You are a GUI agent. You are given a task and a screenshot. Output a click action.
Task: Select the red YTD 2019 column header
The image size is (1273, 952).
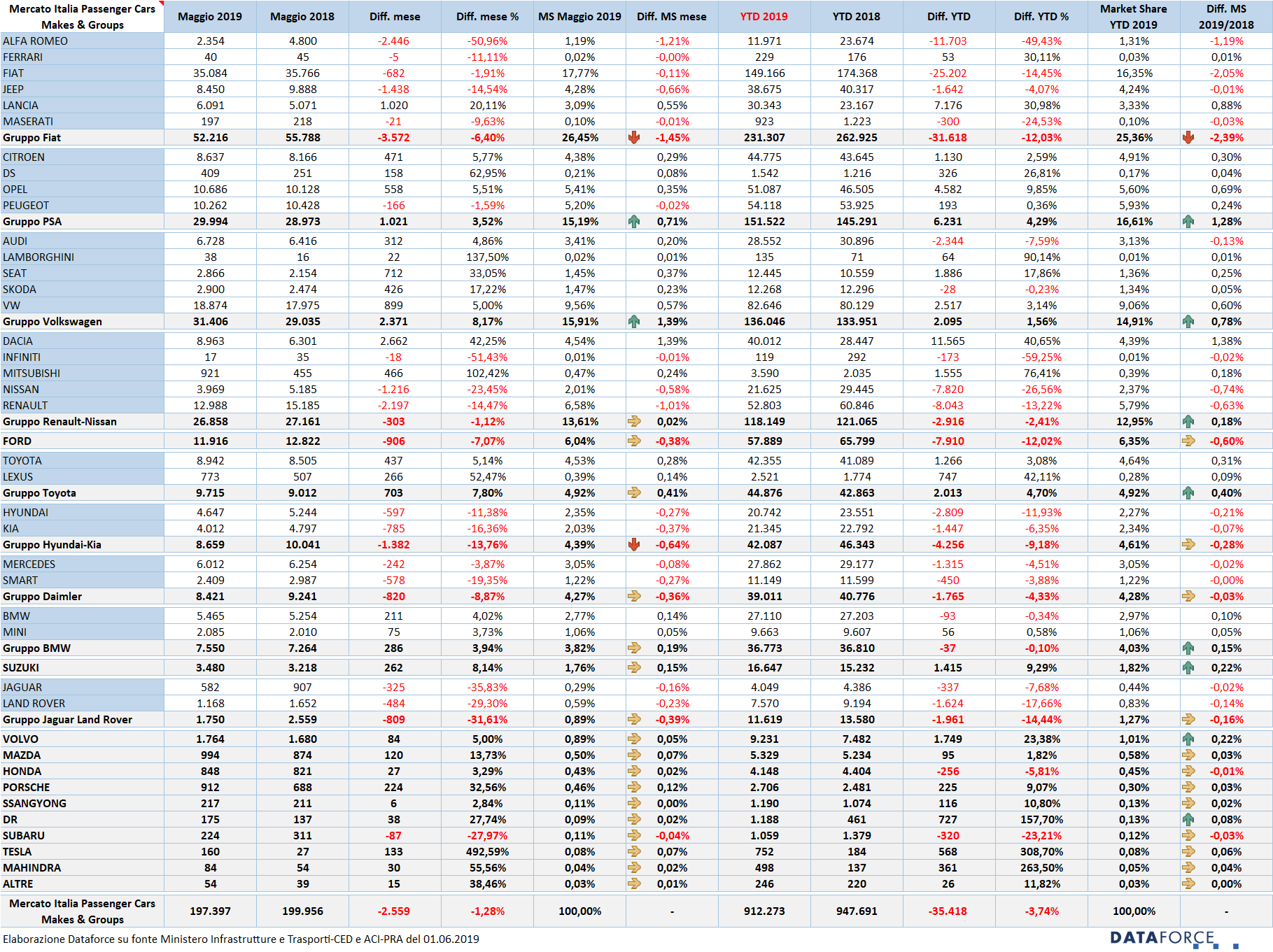click(764, 17)
